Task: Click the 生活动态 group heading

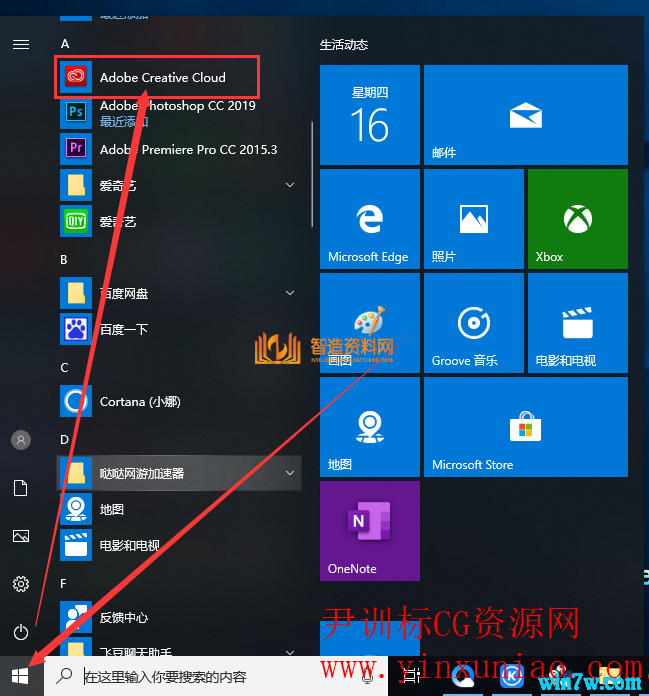Action: tap(344, 45)
